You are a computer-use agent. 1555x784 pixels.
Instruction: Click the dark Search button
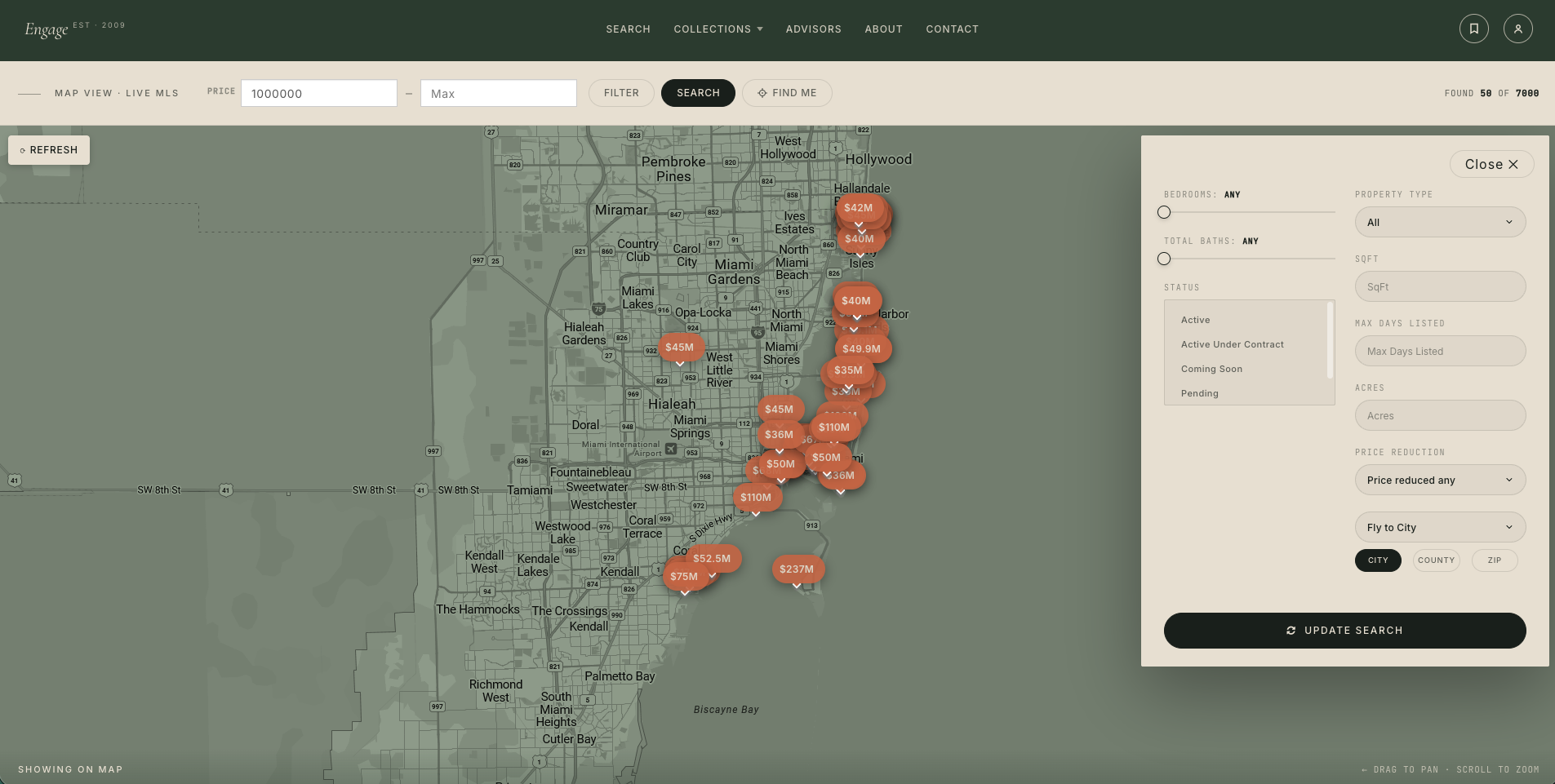tap(698, 93)
